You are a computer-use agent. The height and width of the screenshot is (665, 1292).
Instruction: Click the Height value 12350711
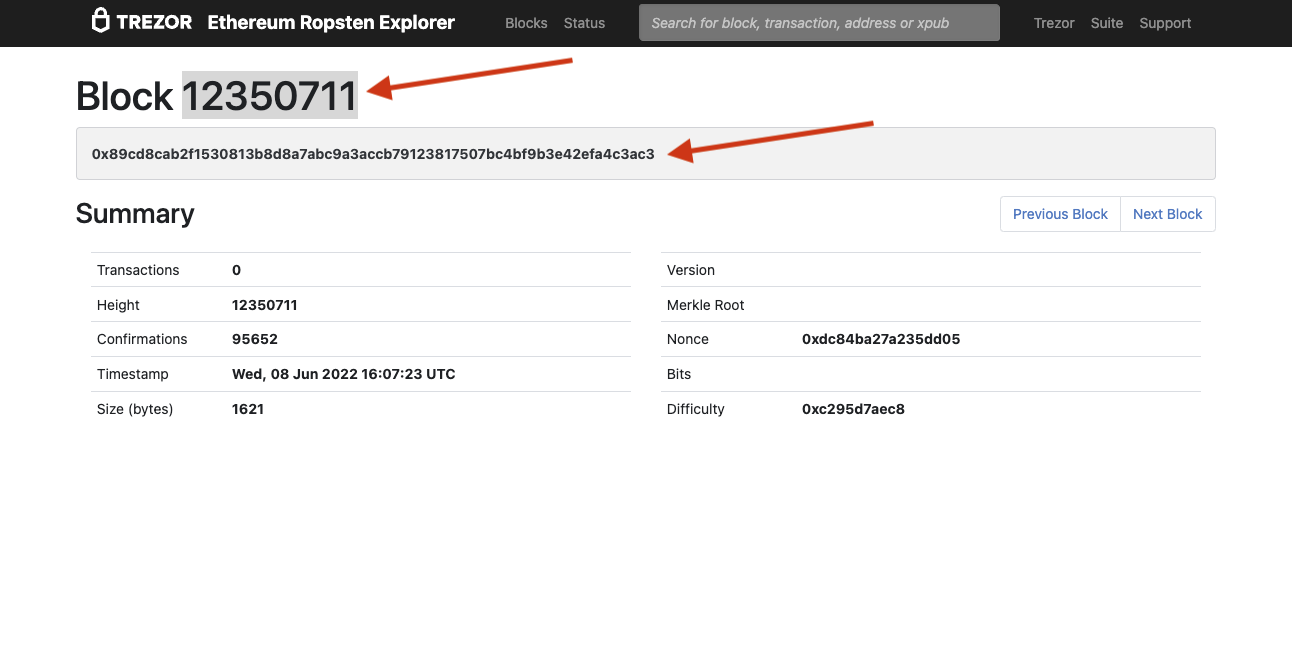point(264,305)
